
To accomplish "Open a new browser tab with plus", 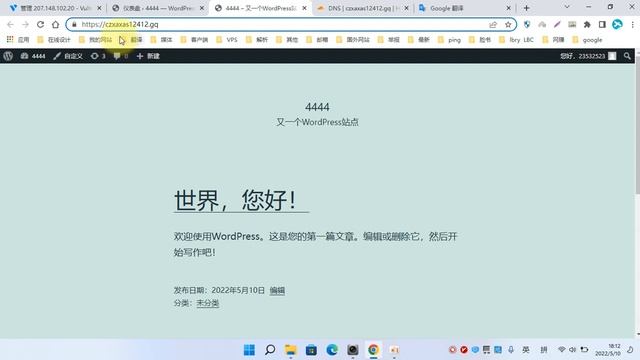I will coord(527,8).
